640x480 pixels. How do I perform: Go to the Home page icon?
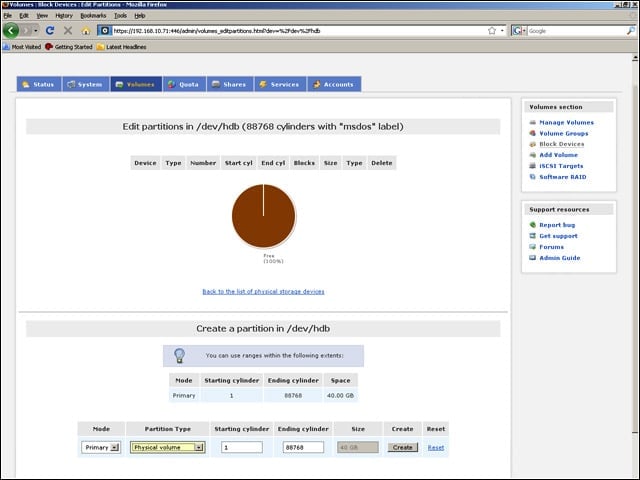point(86,31)
